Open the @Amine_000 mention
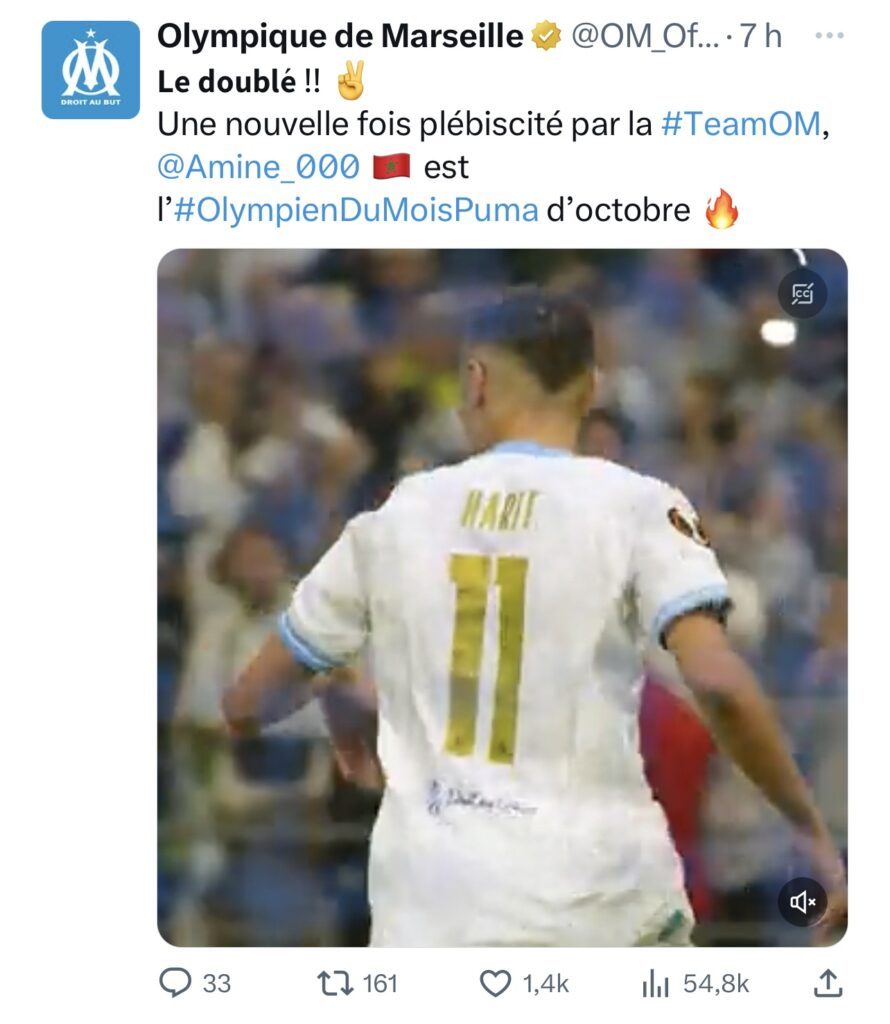890x1024 pixels. [x=259, y=167]
